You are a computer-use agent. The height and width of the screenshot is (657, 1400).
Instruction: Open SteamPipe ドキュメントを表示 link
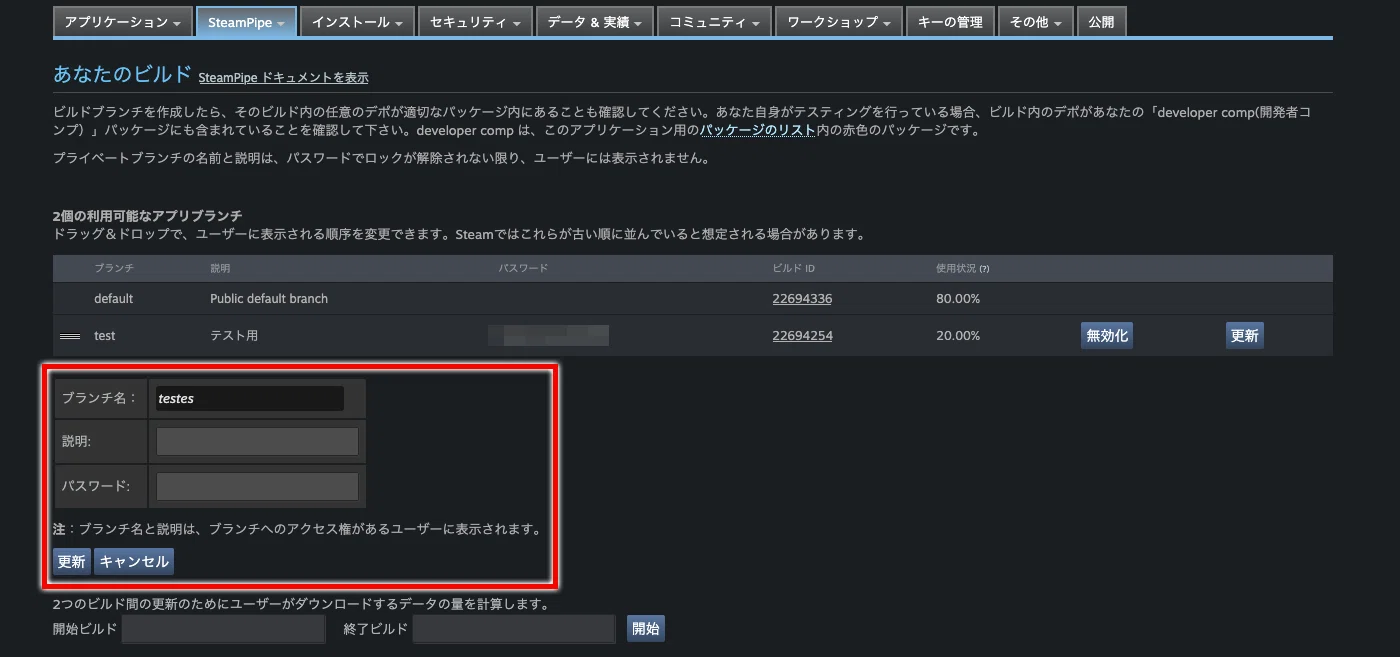(284, 77)
